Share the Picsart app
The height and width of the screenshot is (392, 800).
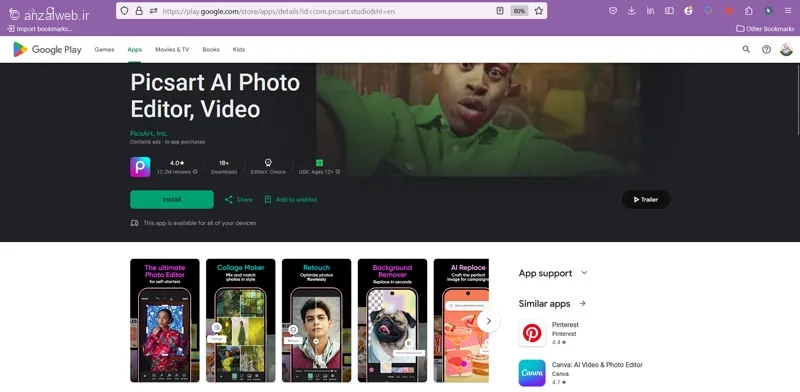(238, 200)
